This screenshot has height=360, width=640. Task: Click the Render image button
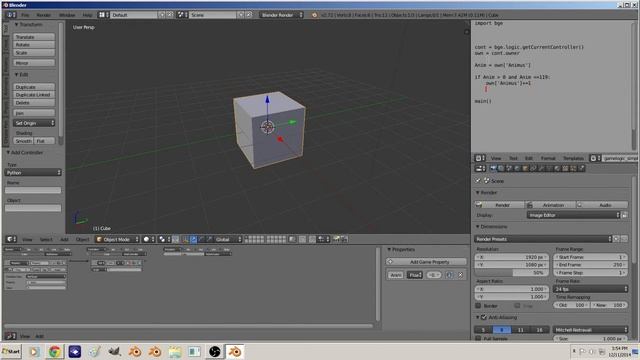(500, 205)
